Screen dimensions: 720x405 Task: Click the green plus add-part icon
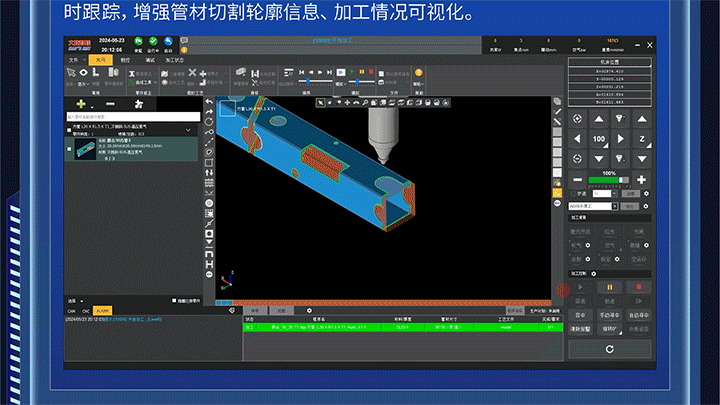[x=81, y=104]
